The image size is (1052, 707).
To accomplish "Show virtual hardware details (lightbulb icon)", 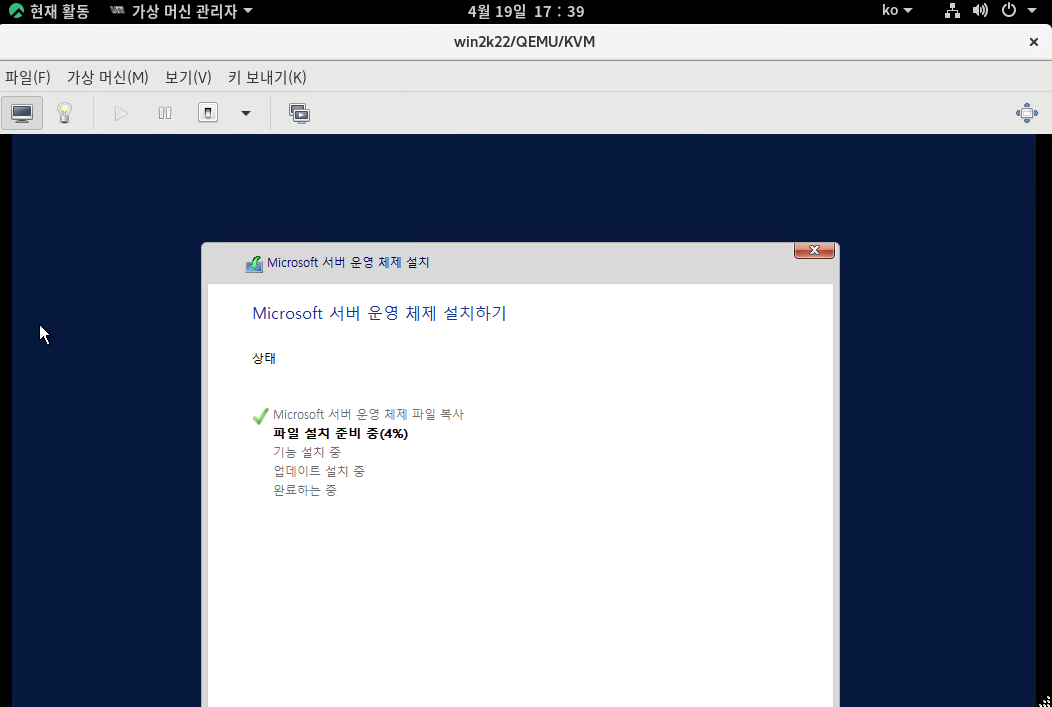I will (x=64, y=113).
